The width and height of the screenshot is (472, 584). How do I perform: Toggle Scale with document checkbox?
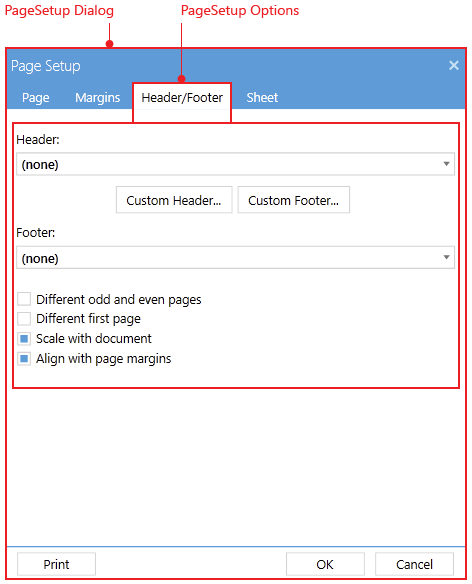24,339
